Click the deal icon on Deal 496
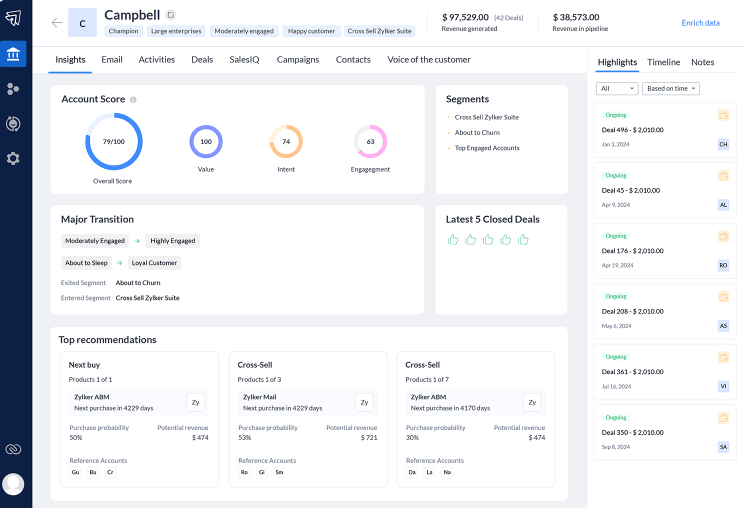 click(723, 116)
